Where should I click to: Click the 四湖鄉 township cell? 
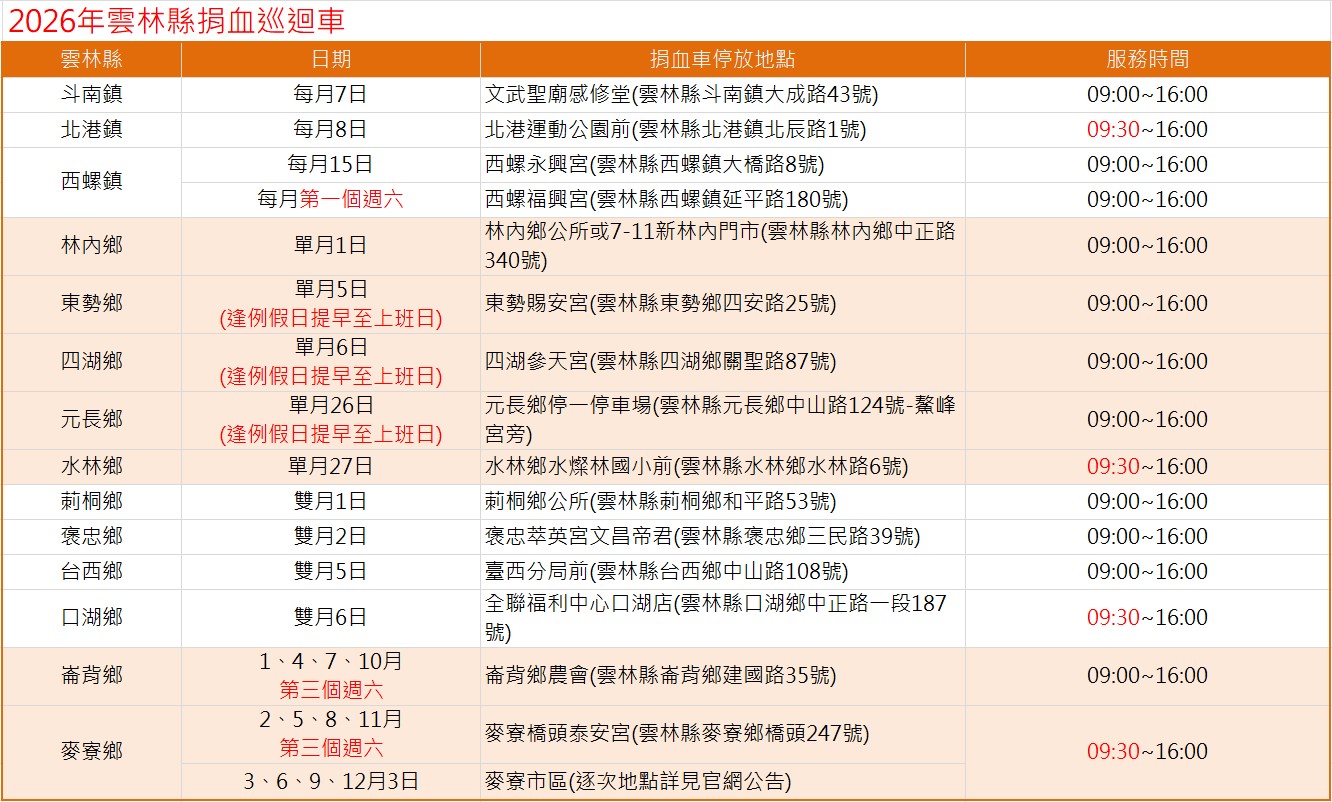click(91, 362)
